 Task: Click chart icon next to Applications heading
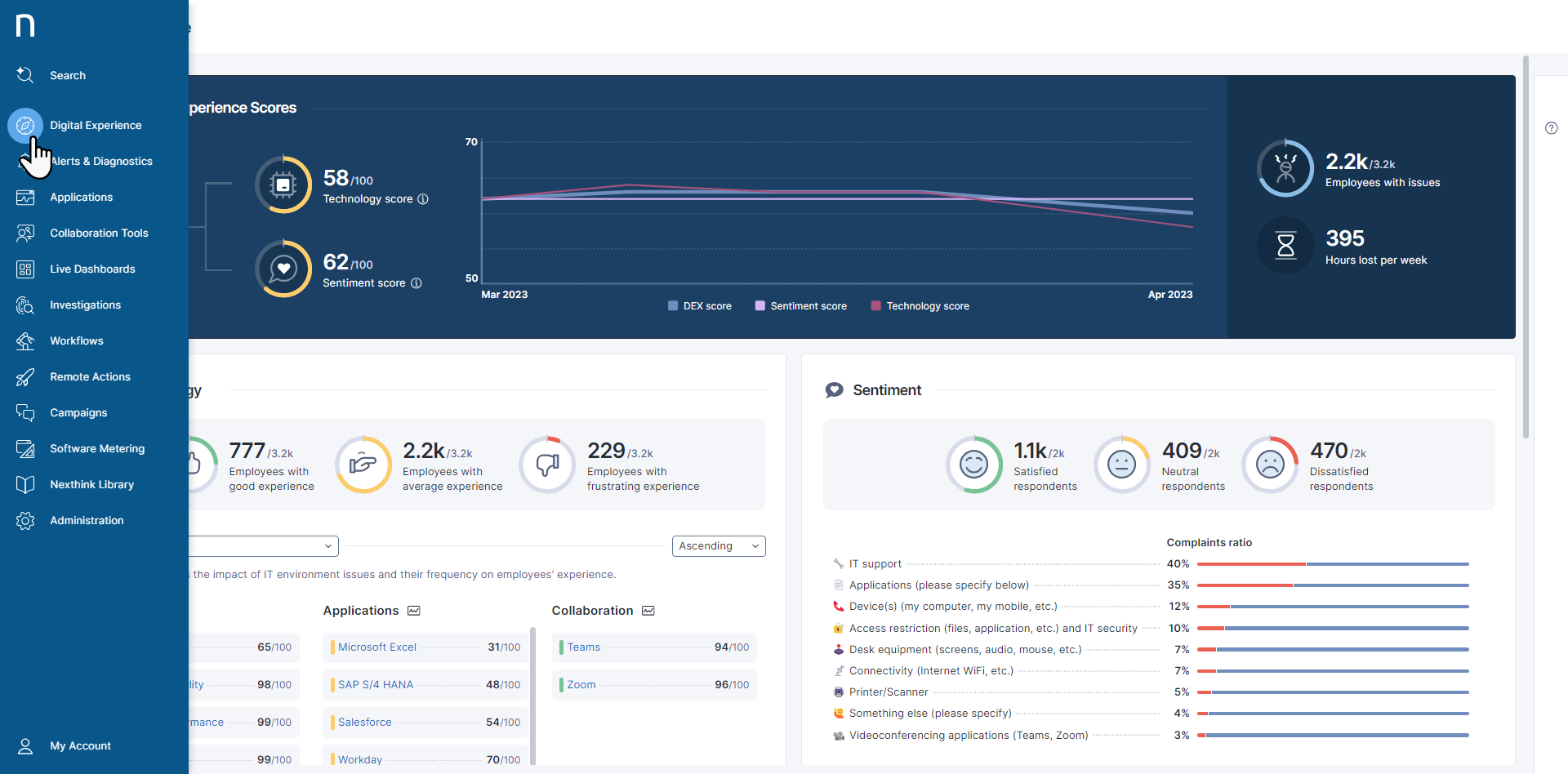coord(414,611)
